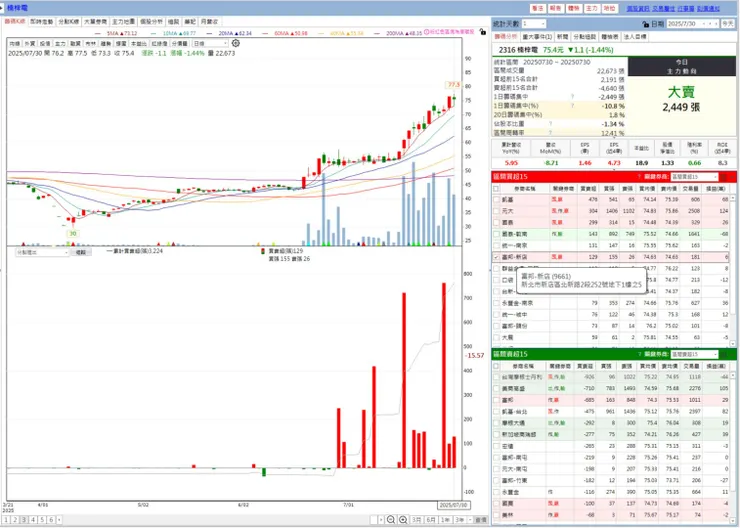Toggle the lock icon beside 日期
The height and width of the screenshot is (528, 740).
point(646,24)
